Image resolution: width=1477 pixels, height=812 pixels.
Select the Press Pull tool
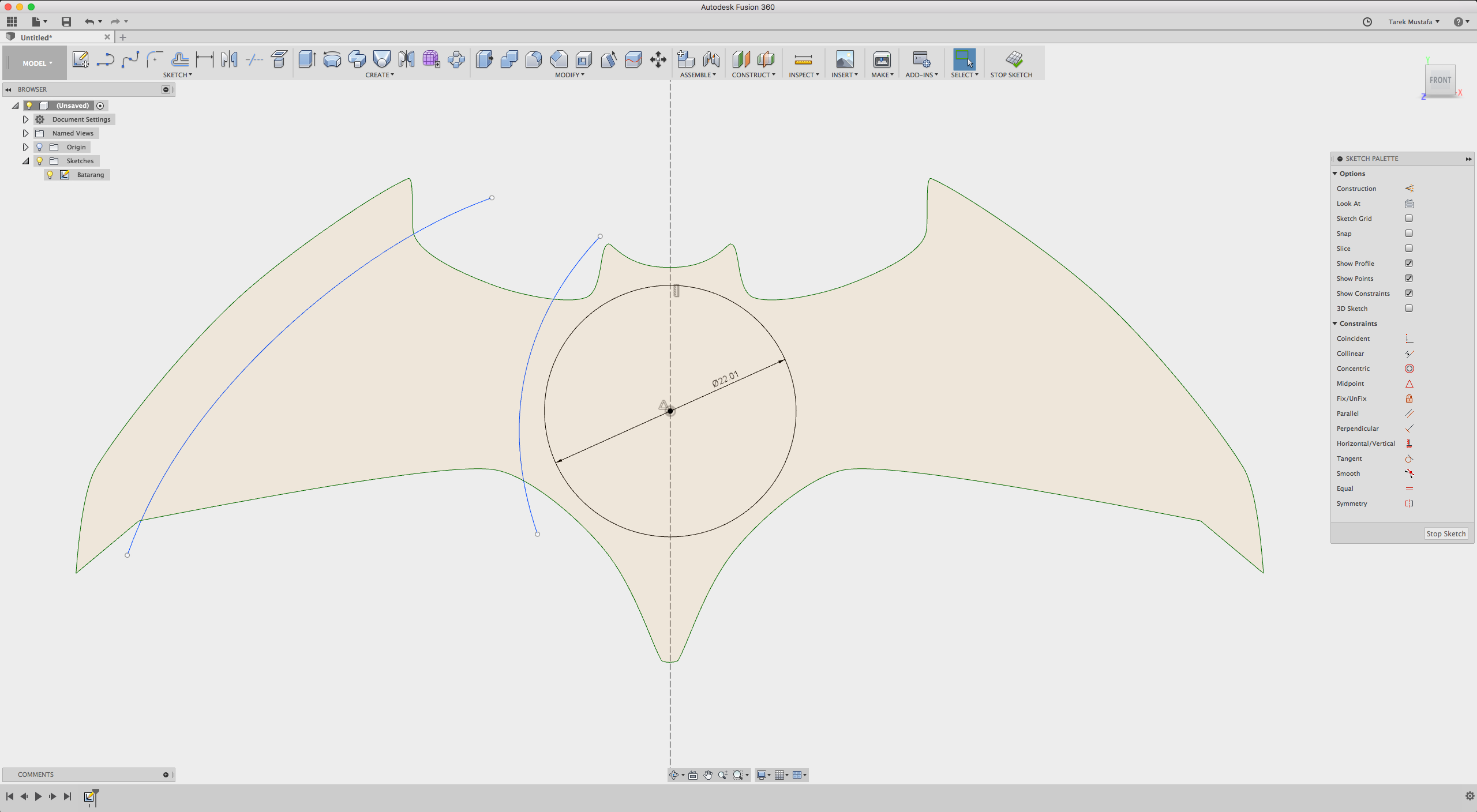[484, 59]
